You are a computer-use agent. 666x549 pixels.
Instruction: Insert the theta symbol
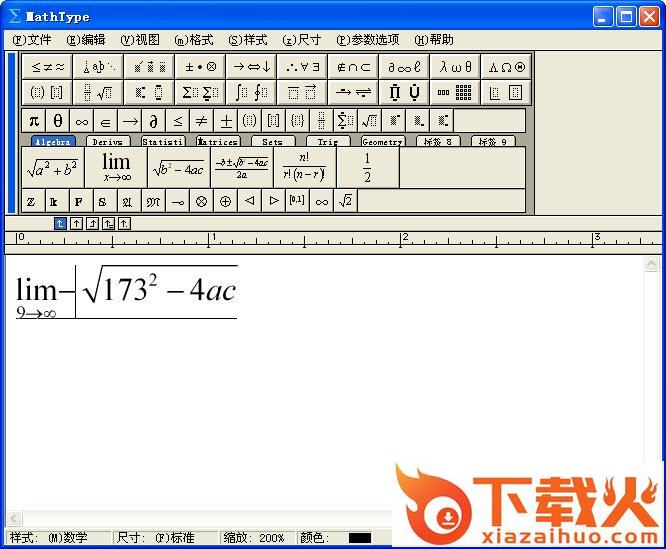click(x=58, y=121)
